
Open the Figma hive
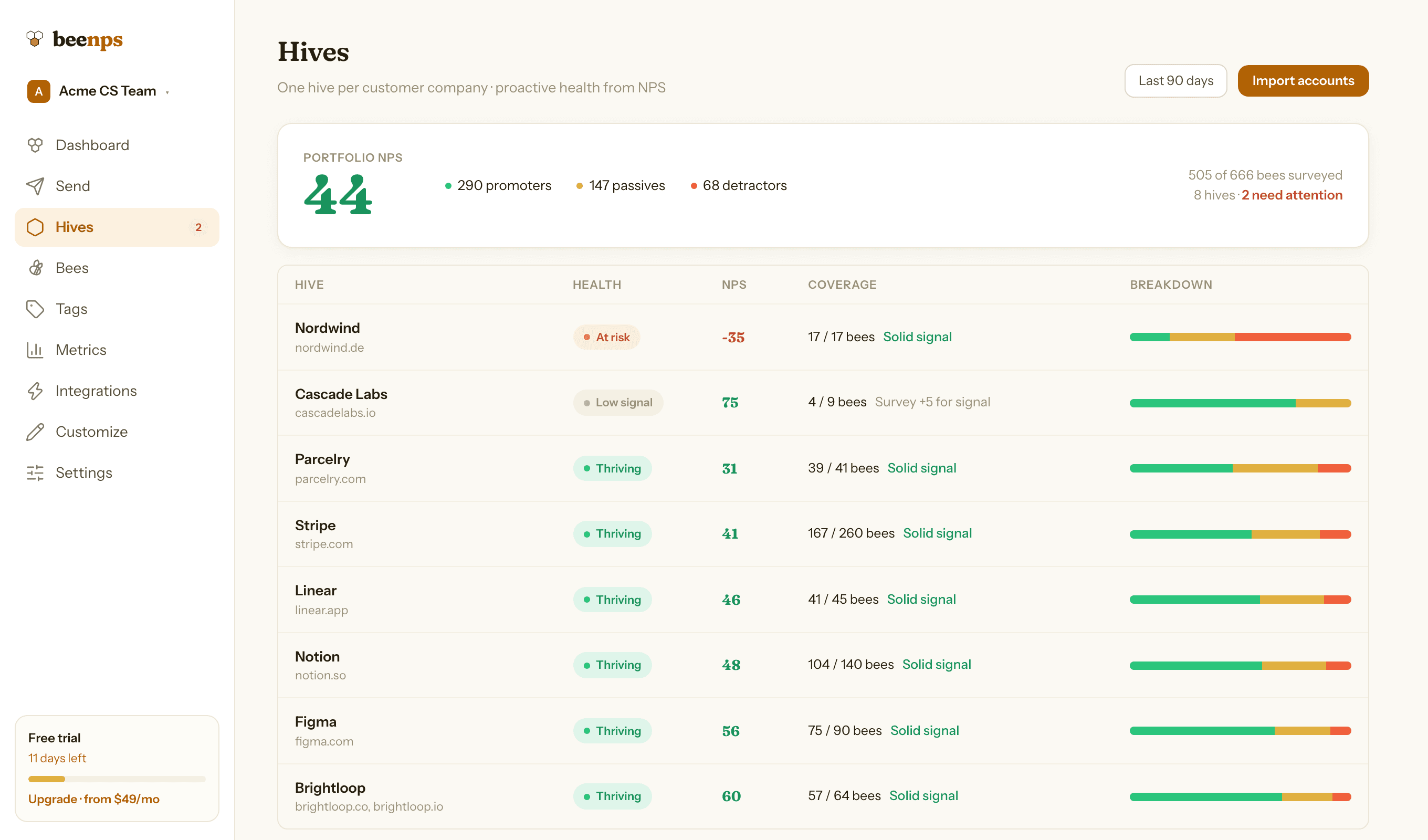(823, 731)
